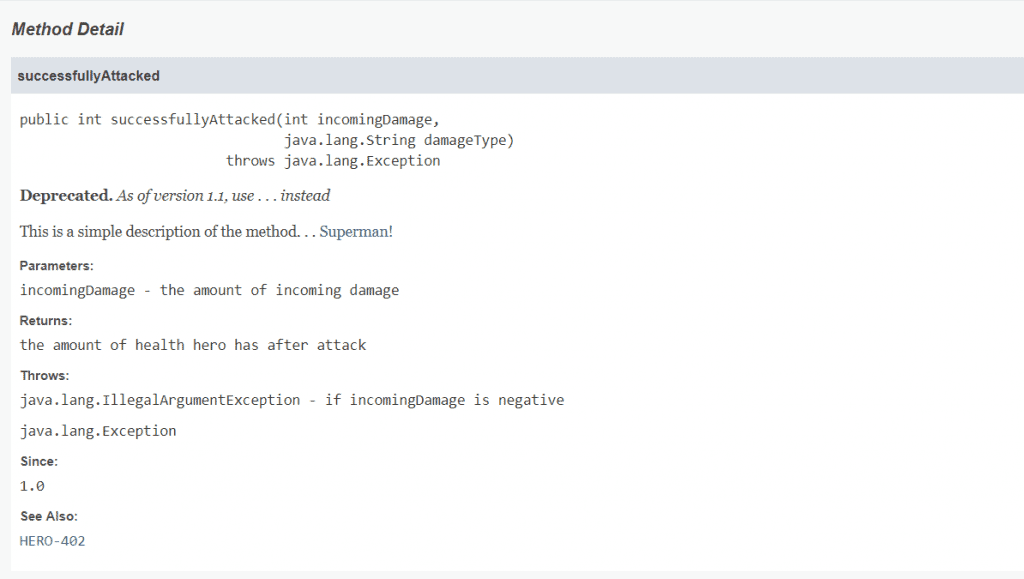Click the Method Detail heading
The image size is (1024, 579).
(x=68, y=29)
